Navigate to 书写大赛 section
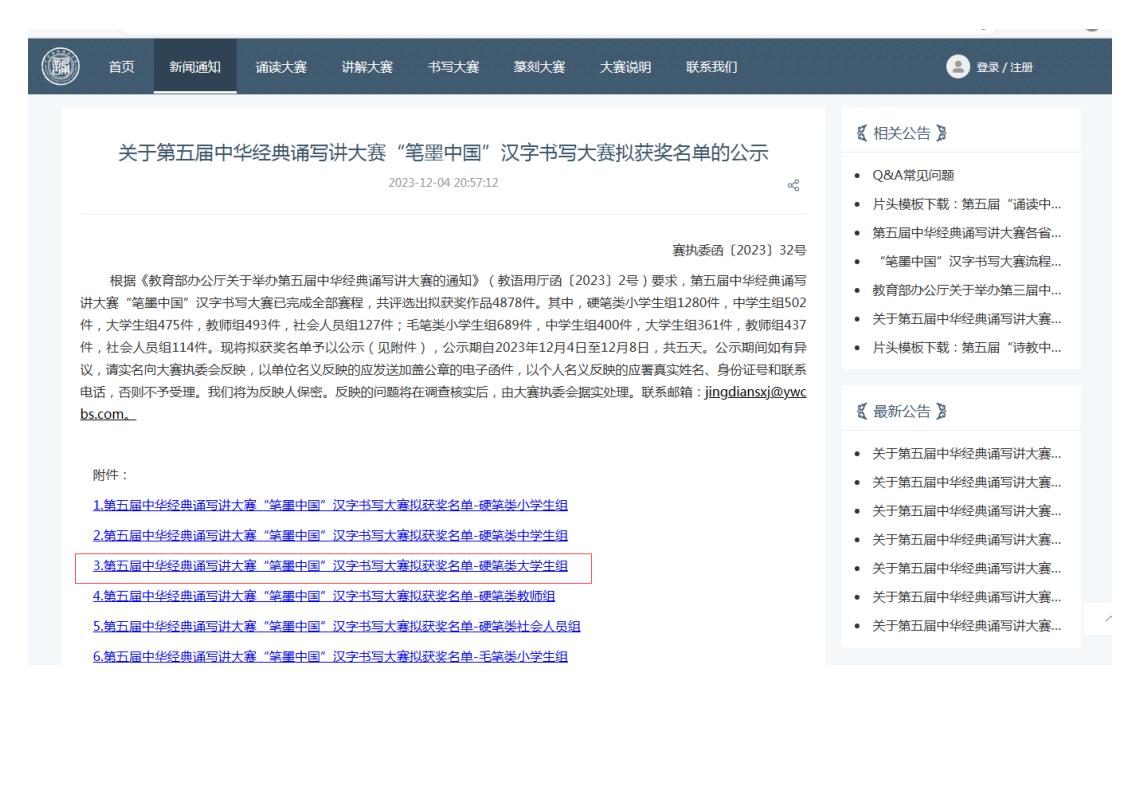The height and width of the screenshot is (794, 1123). click(453, 67)
